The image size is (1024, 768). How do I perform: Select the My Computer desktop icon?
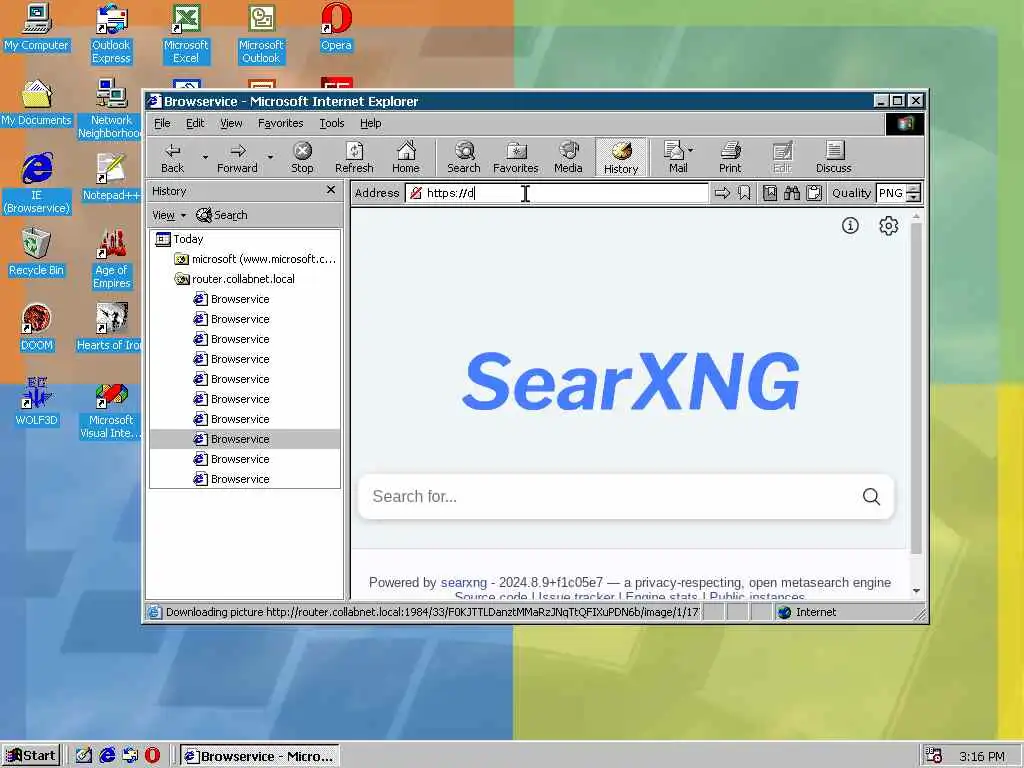pos(36,28)
